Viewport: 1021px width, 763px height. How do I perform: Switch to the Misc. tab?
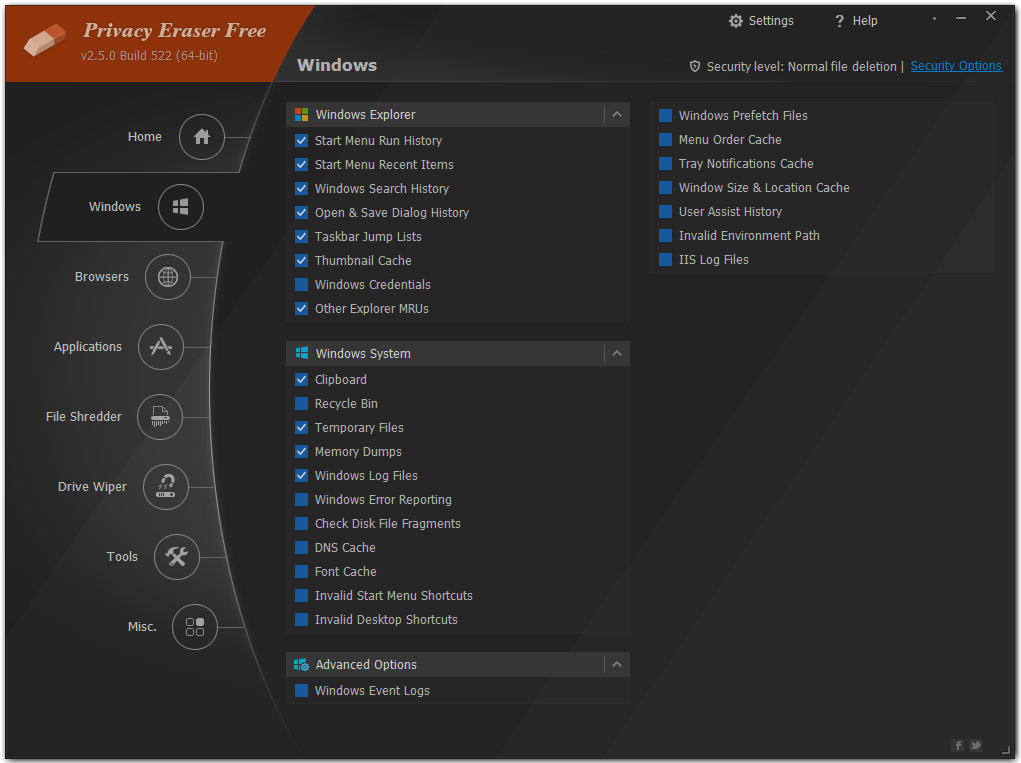pyautogui.click(x=142, y=627)
